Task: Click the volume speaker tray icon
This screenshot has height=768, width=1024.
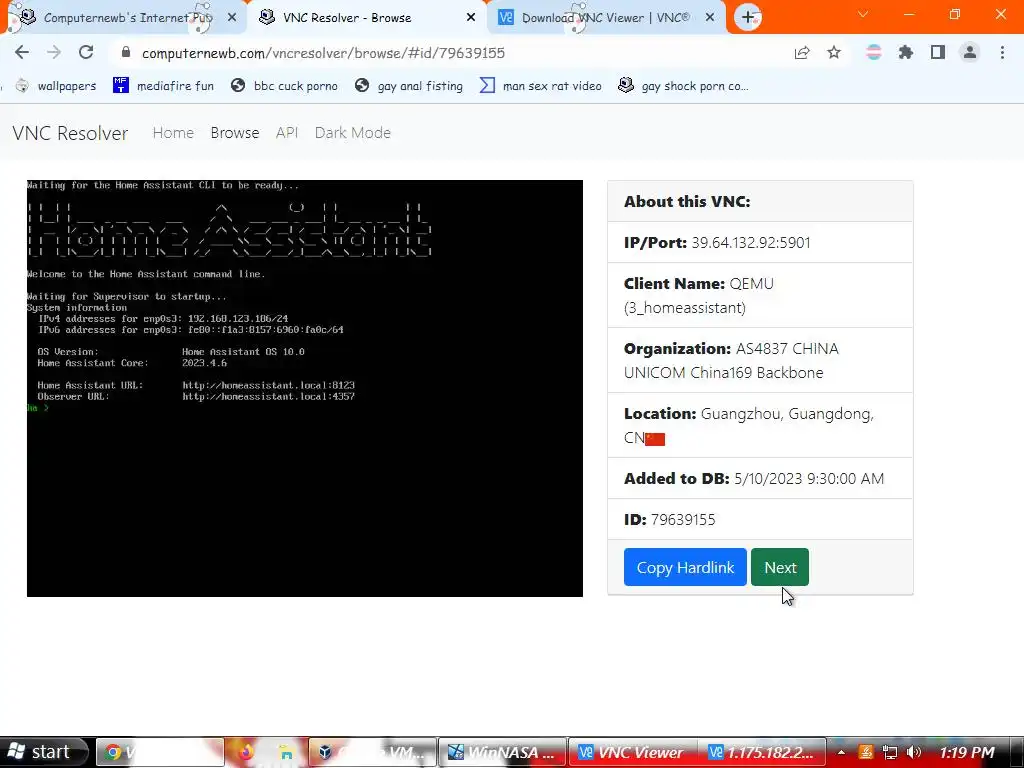Action: [x=914, y=752]
